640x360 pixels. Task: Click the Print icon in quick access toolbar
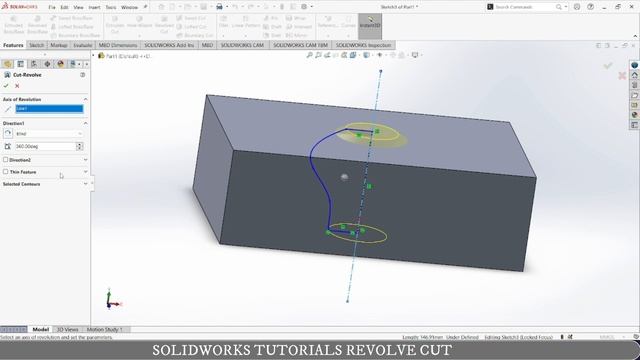point(219,7)
